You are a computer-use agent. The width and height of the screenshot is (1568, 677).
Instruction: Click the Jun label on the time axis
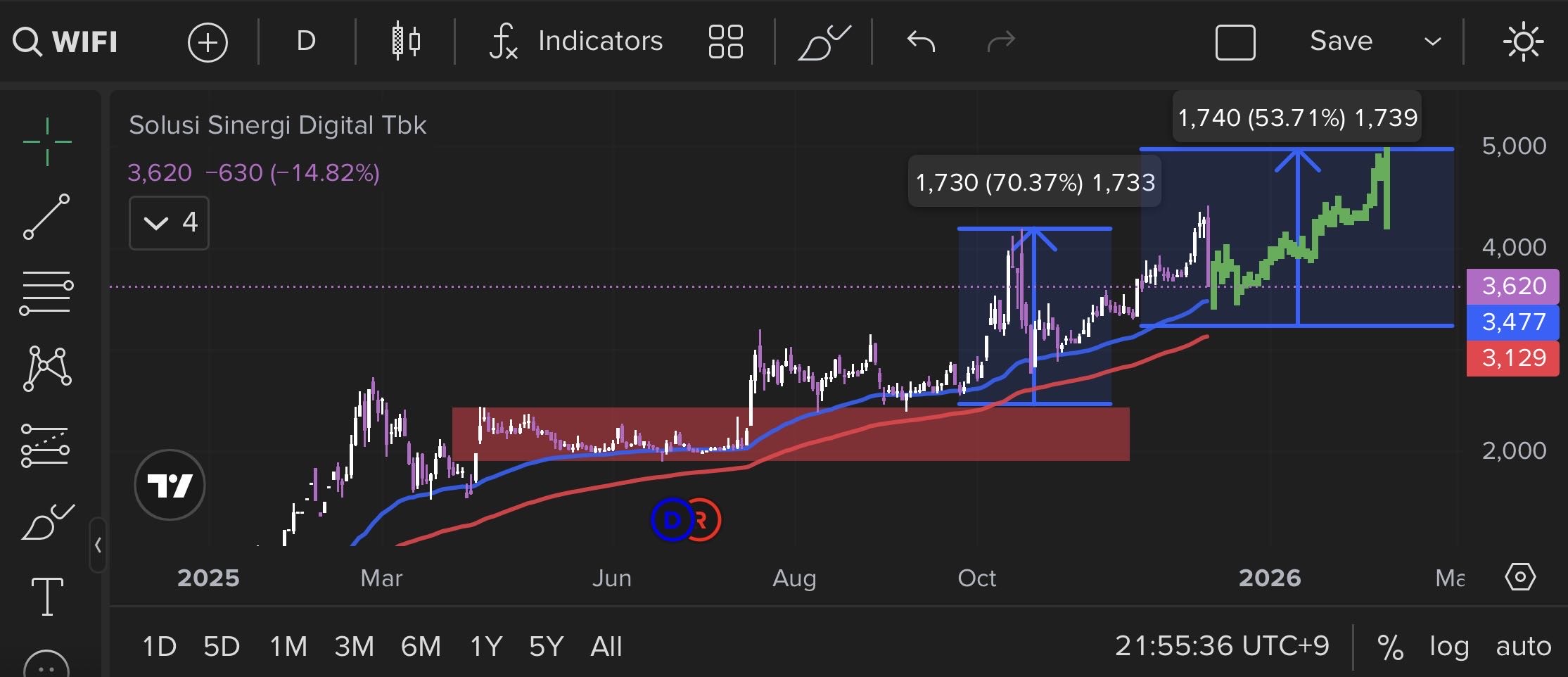pyautogui.click(x=612, y=578)
